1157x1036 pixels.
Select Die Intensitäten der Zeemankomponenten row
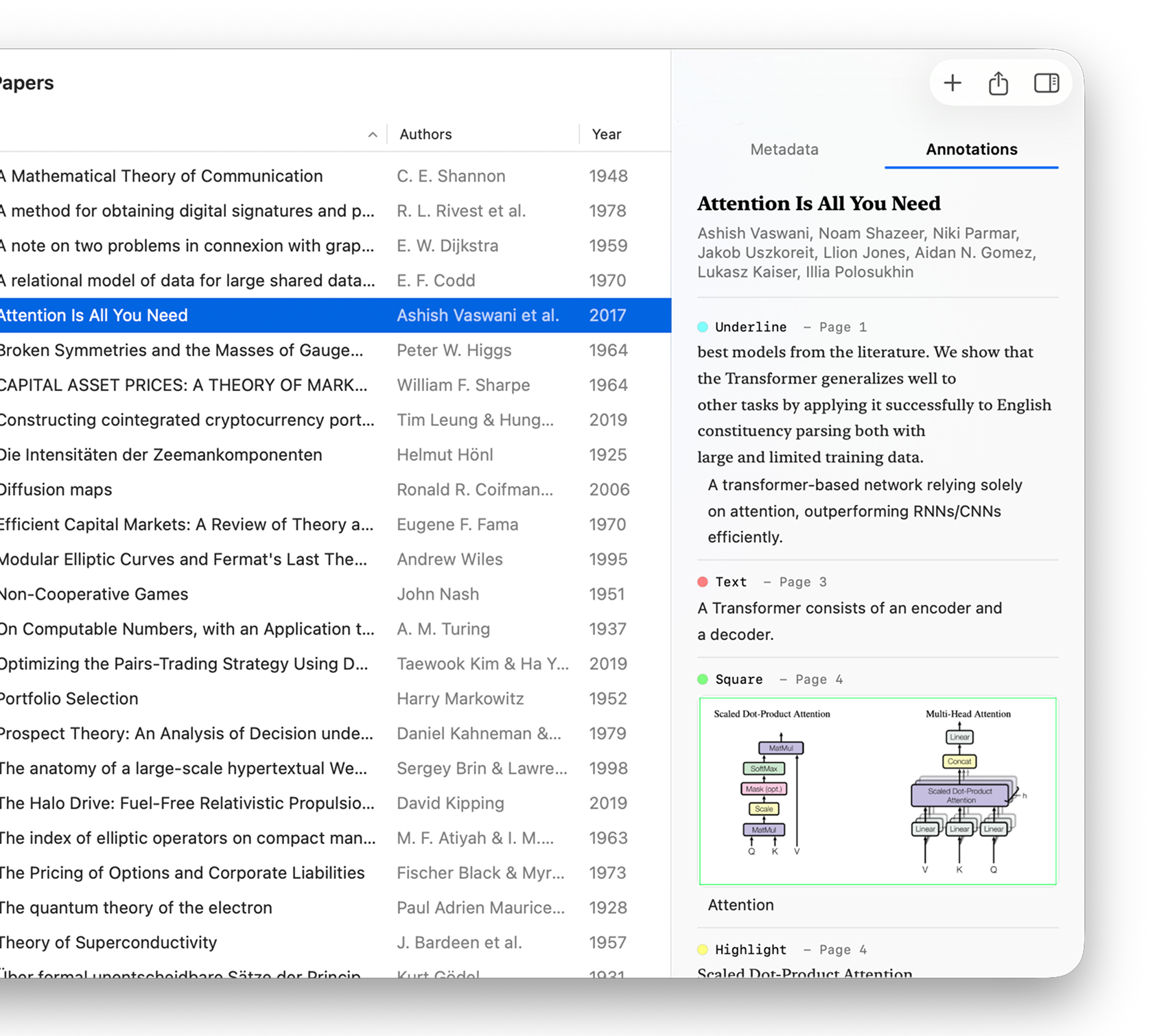click(335, 455)
